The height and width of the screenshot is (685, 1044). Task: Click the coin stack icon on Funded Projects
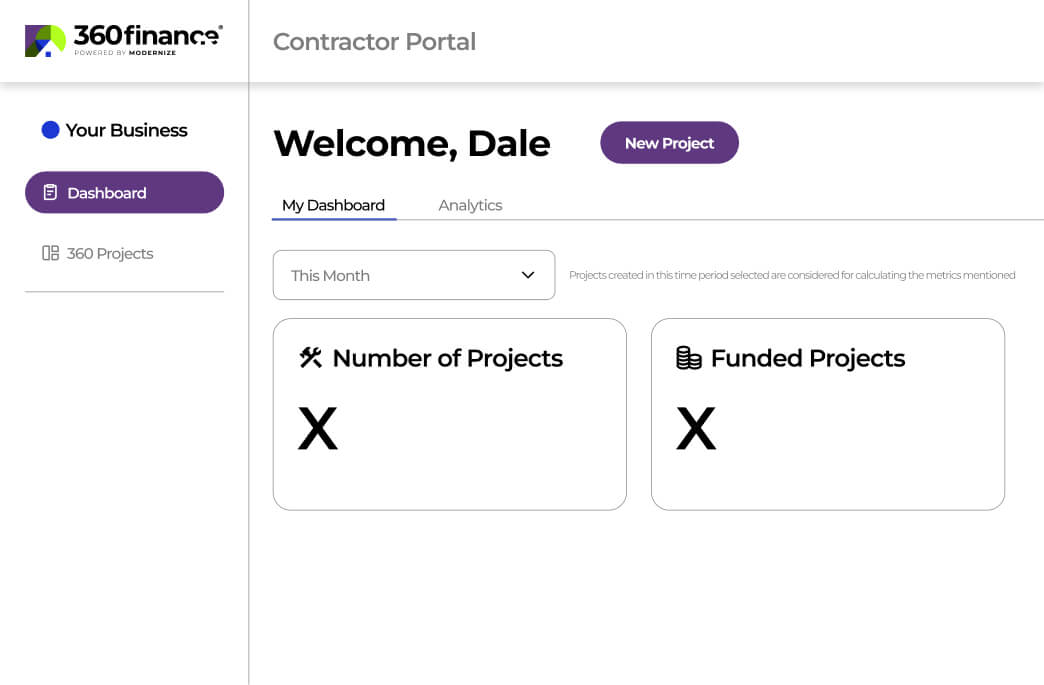pos(689,358)
